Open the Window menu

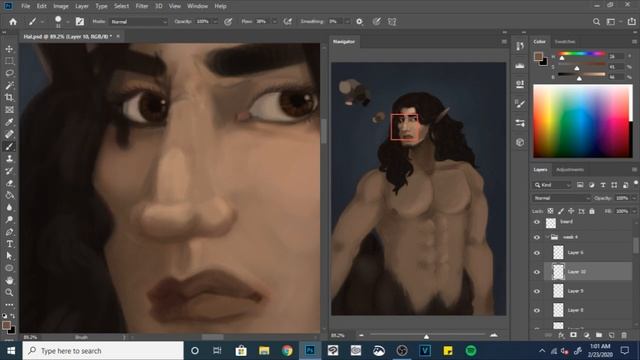(x=198, y=6)
